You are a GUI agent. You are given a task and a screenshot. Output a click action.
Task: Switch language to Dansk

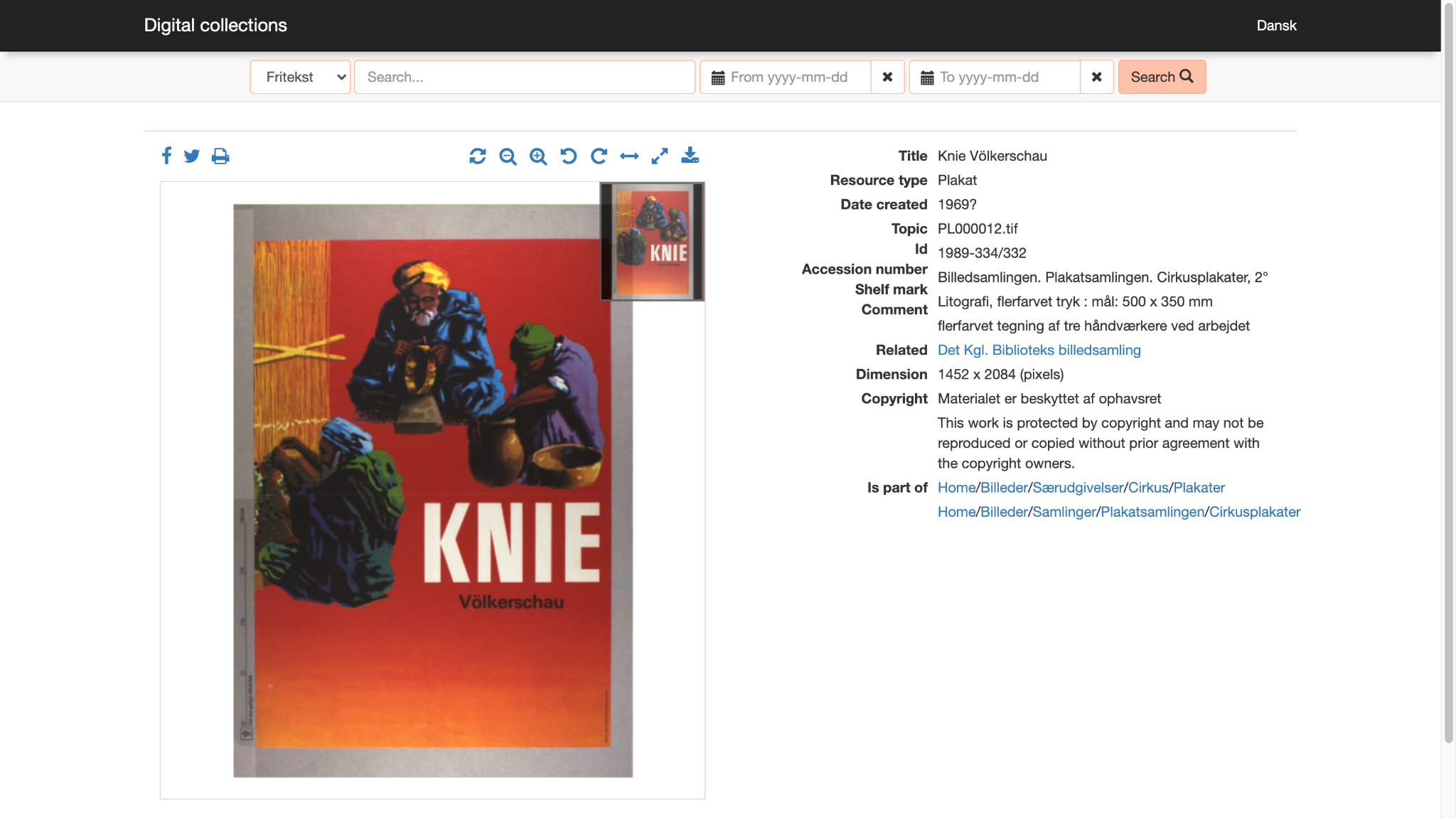(1276, 26)
